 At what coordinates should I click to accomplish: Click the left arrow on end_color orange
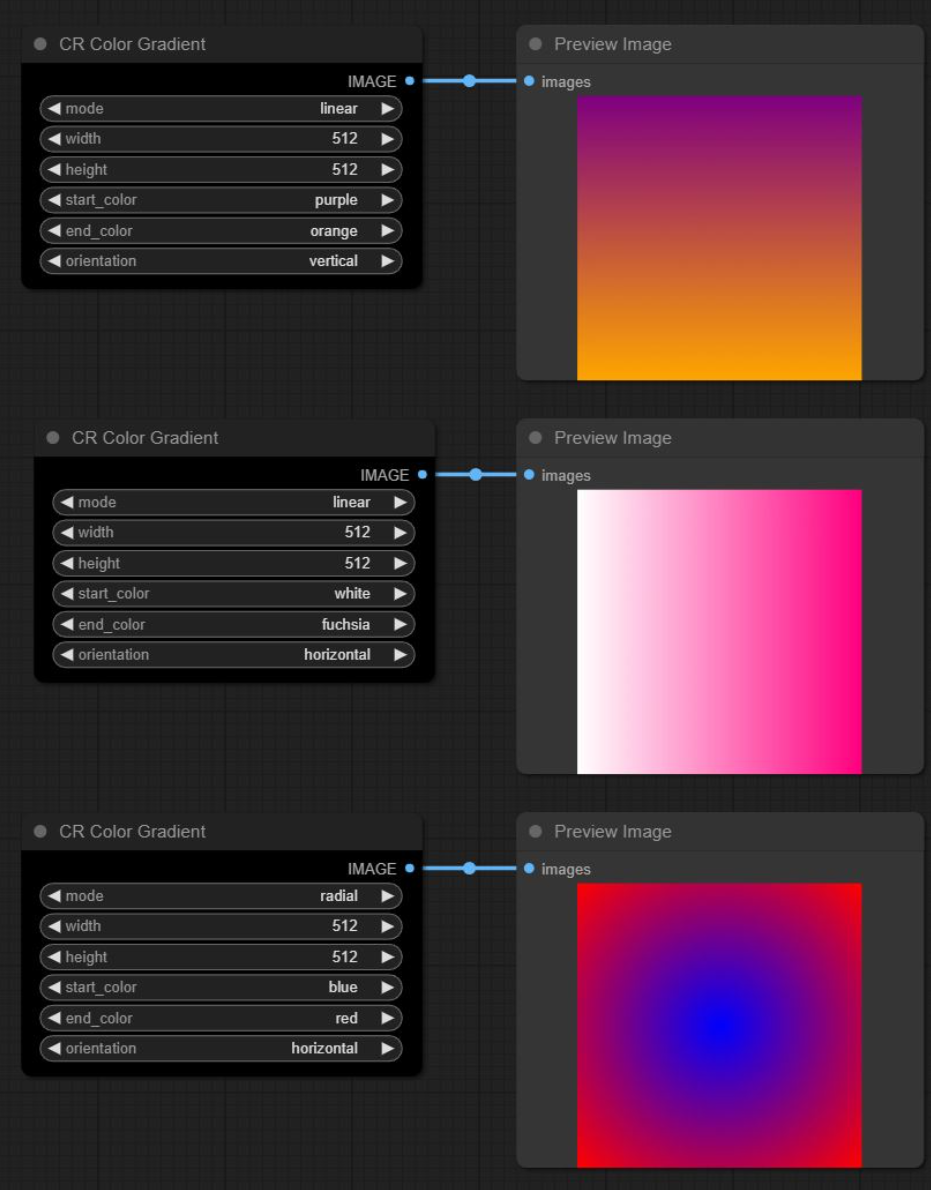[x=54, y=231]
